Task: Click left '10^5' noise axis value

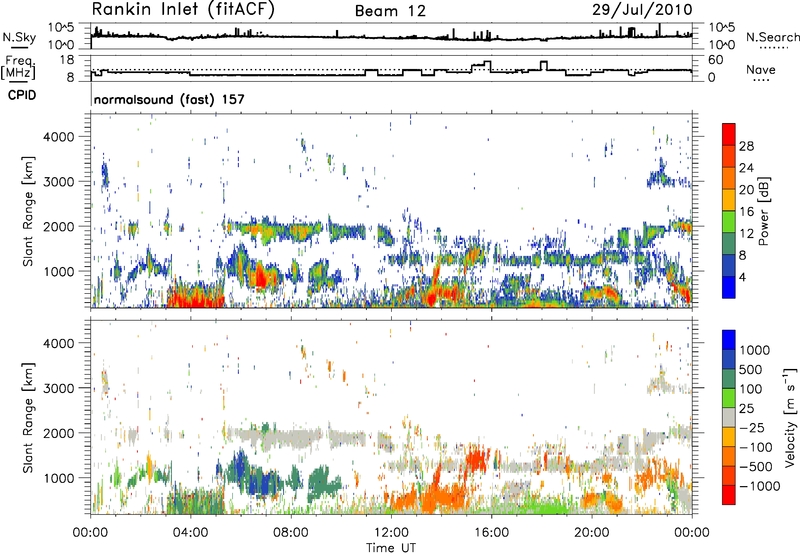Action: tap(61, 28)
